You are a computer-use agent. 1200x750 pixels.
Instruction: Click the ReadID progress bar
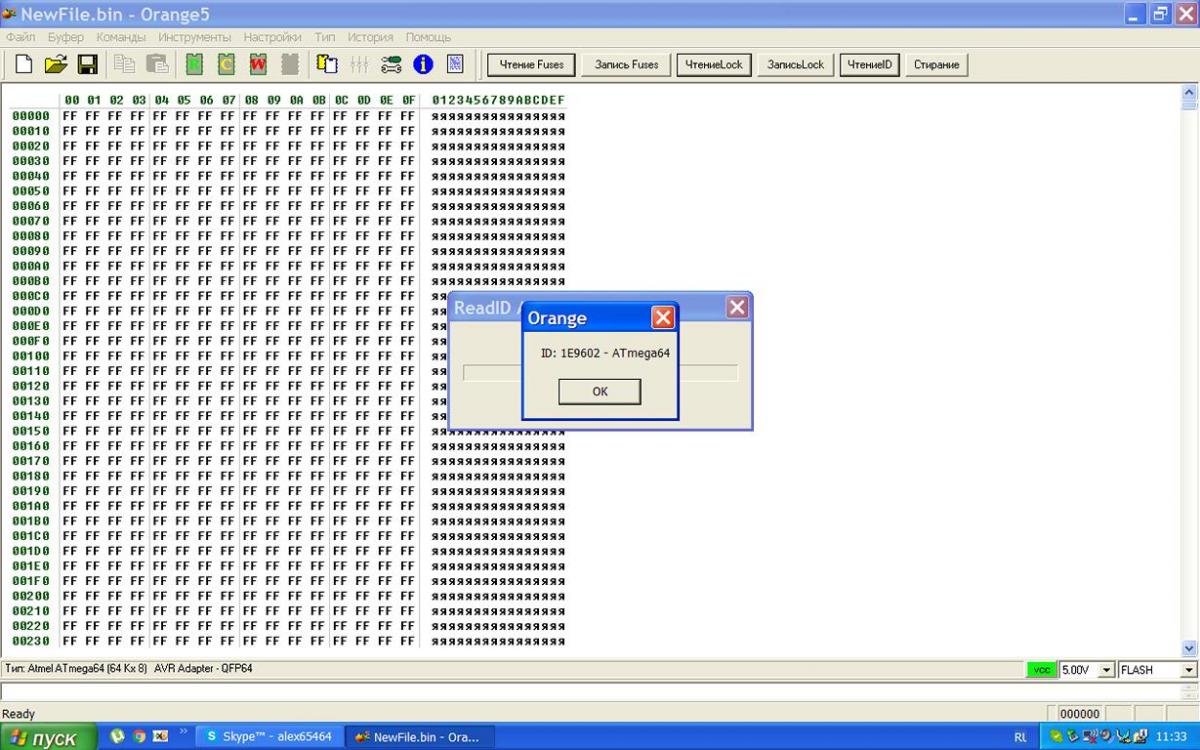tap(600, 373)
